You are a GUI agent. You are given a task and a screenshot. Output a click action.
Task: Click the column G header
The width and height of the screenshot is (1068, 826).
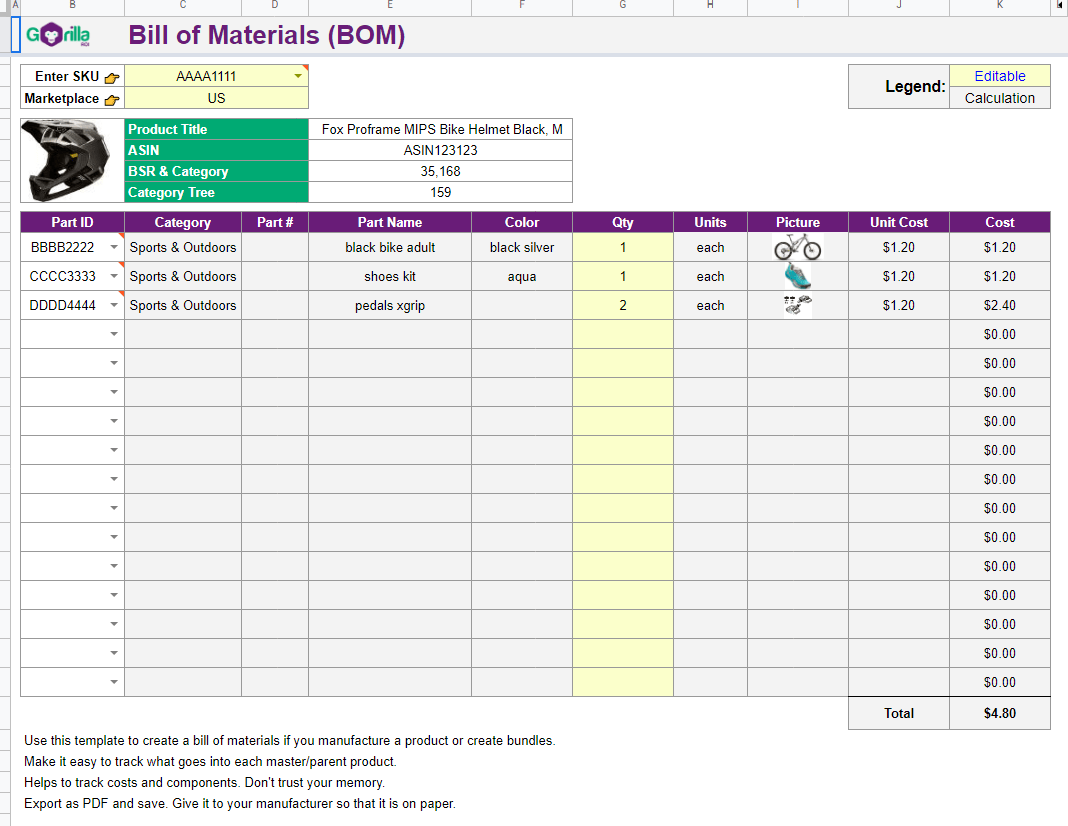pyautogui.click(x=622, y=7)
